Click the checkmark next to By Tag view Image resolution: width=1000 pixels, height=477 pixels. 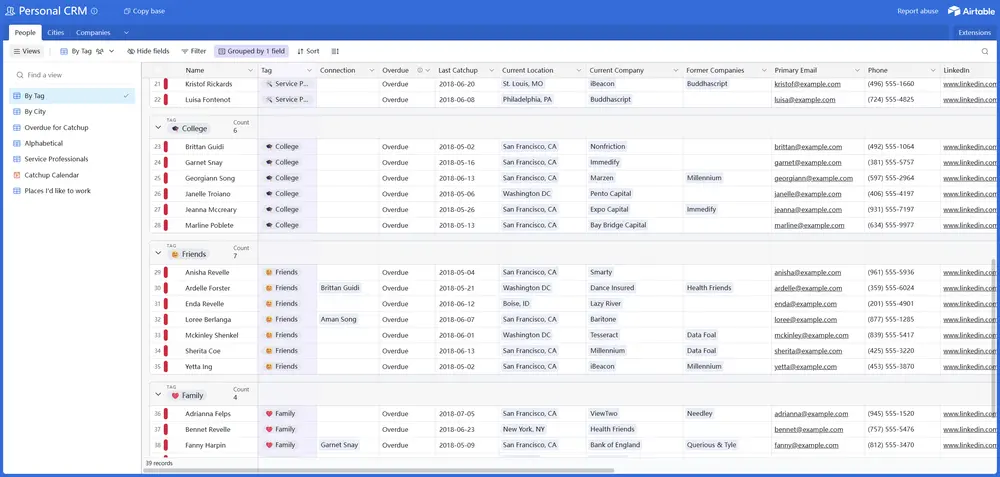126,96
